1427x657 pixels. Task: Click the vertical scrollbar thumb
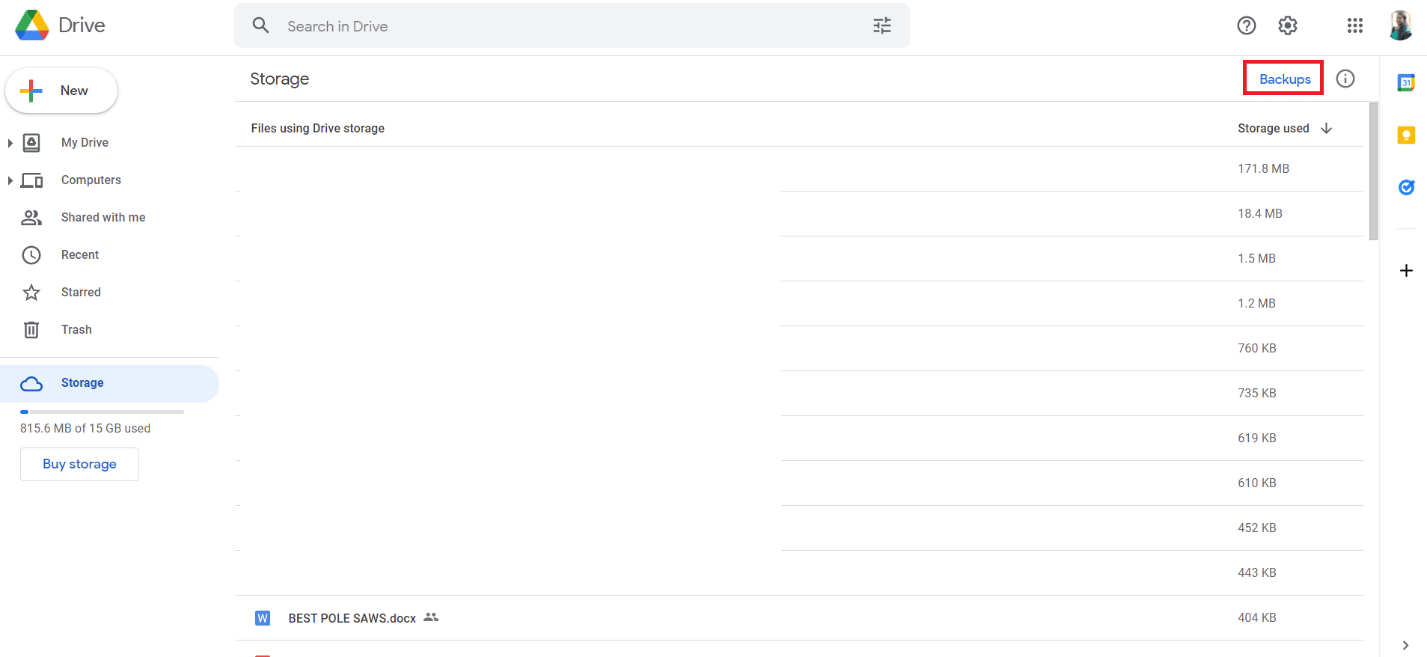1373,171
